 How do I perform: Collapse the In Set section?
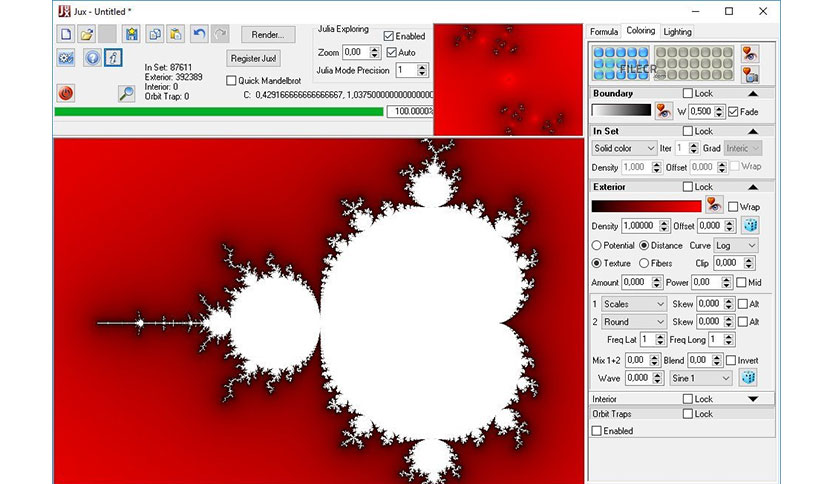[x=753, y=132]
